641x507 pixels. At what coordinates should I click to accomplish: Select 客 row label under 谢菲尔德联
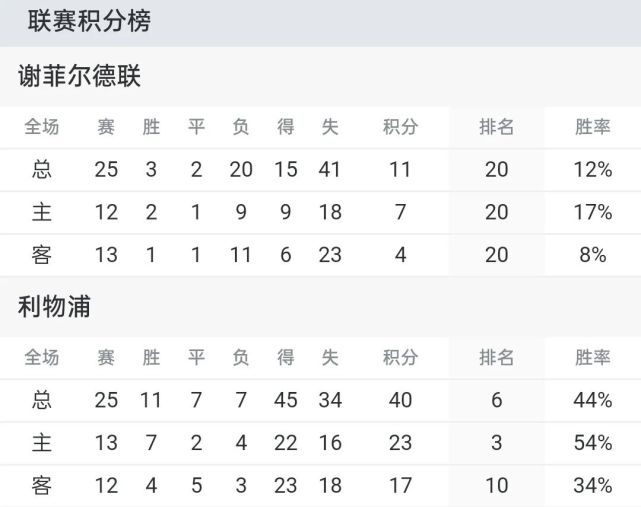click(42, 255)
